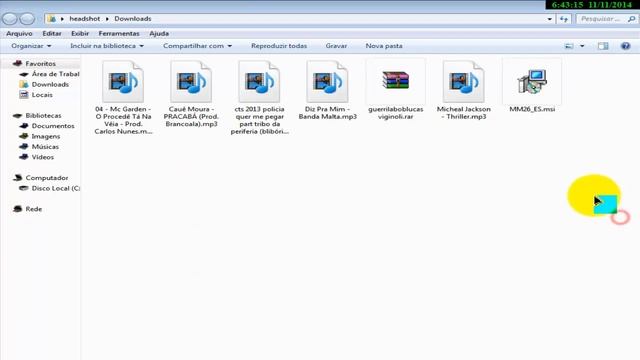Click the Vídeos library icon

pos(24,157)
